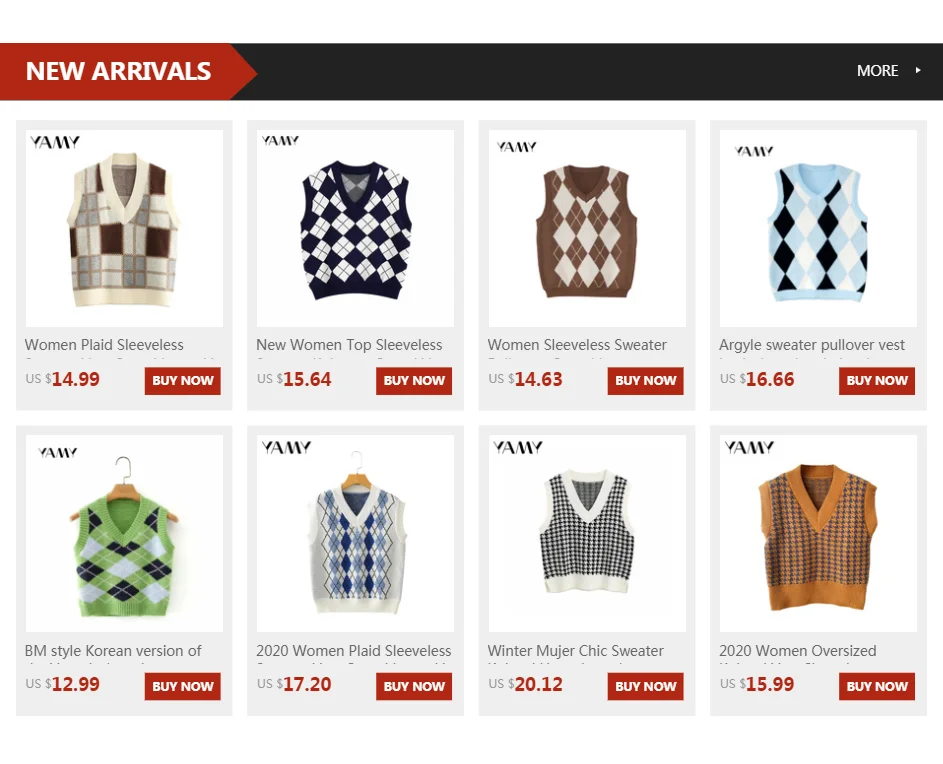
Task: Click the NEW ARRIVALS banner heading
Action: click(x=118, y=71)
